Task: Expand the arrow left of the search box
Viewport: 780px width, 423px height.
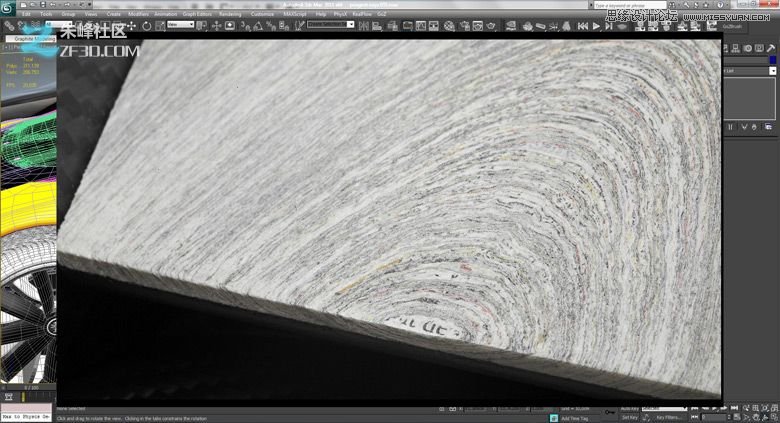Action: click(x=591, y=5)
